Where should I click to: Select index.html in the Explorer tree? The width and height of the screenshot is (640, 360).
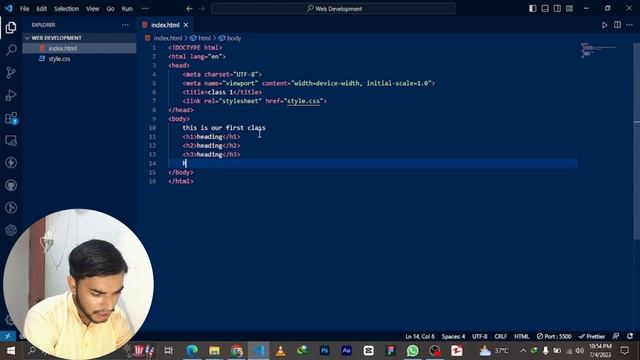80,48
